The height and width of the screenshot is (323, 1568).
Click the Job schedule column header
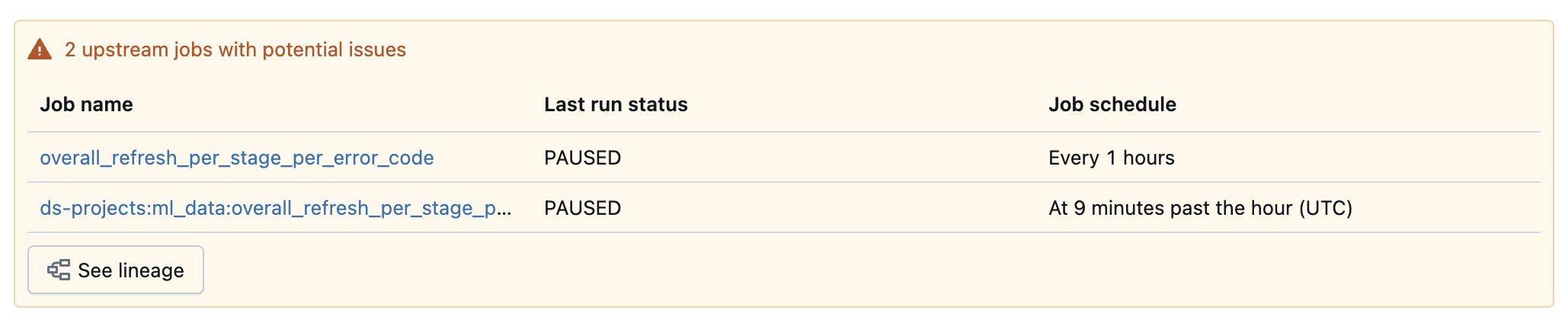(1112, 104)
